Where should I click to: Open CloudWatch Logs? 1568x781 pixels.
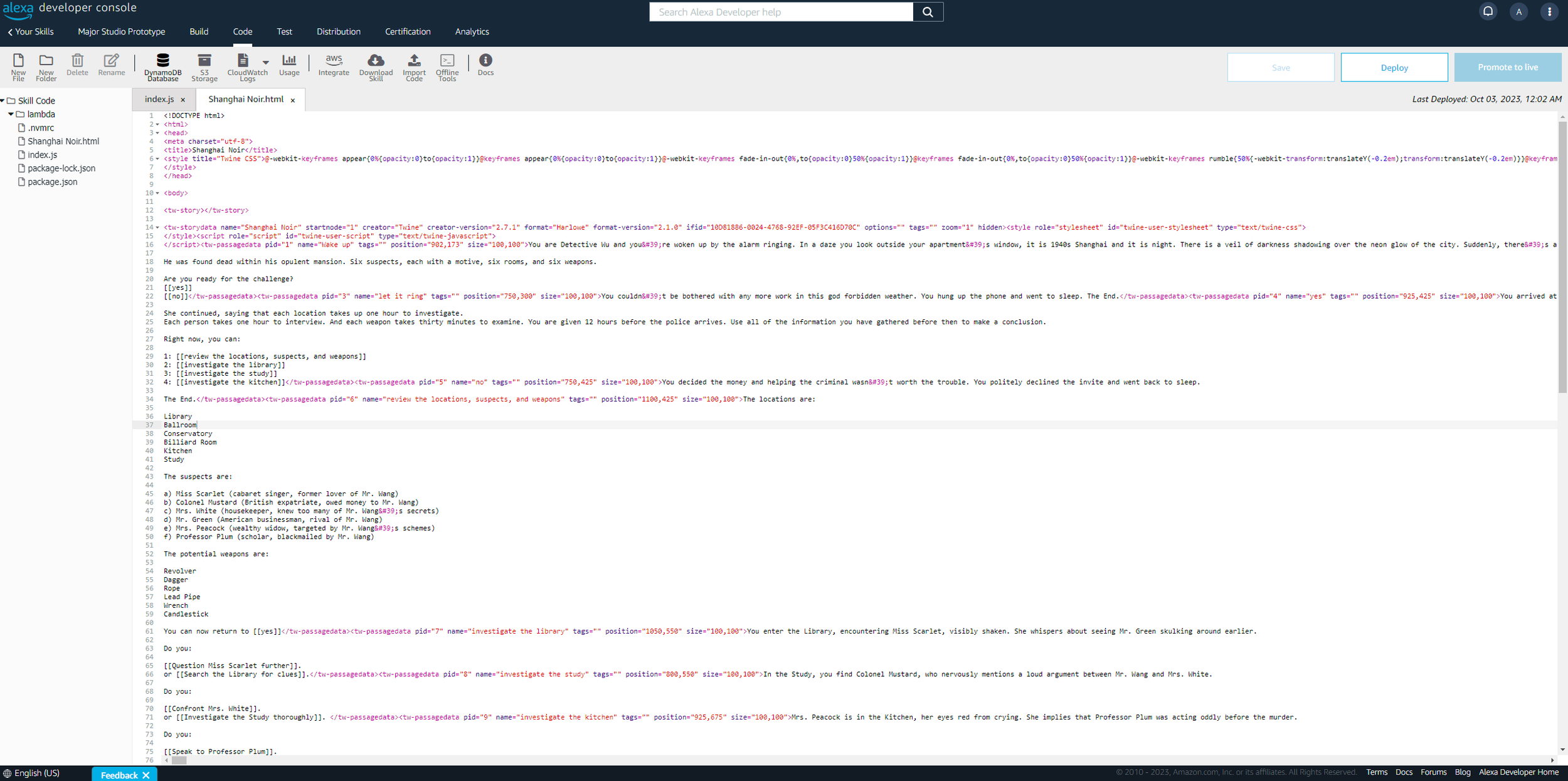tap(247, 66)
